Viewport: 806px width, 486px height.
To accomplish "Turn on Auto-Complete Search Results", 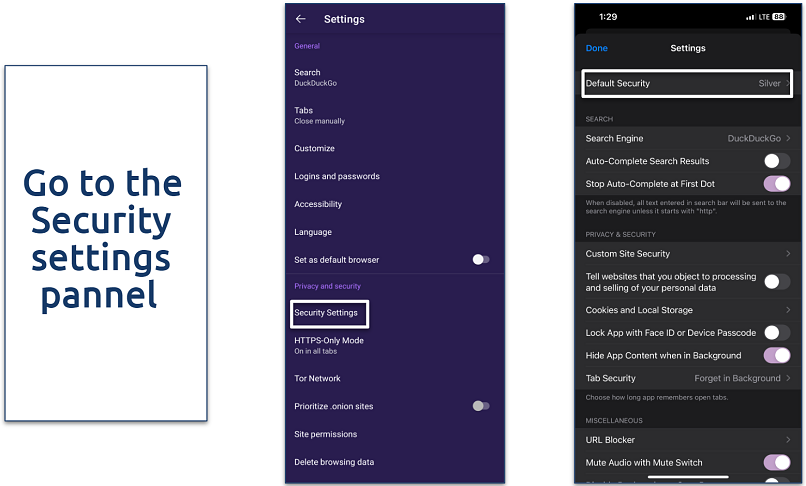I will coord(776,161).
